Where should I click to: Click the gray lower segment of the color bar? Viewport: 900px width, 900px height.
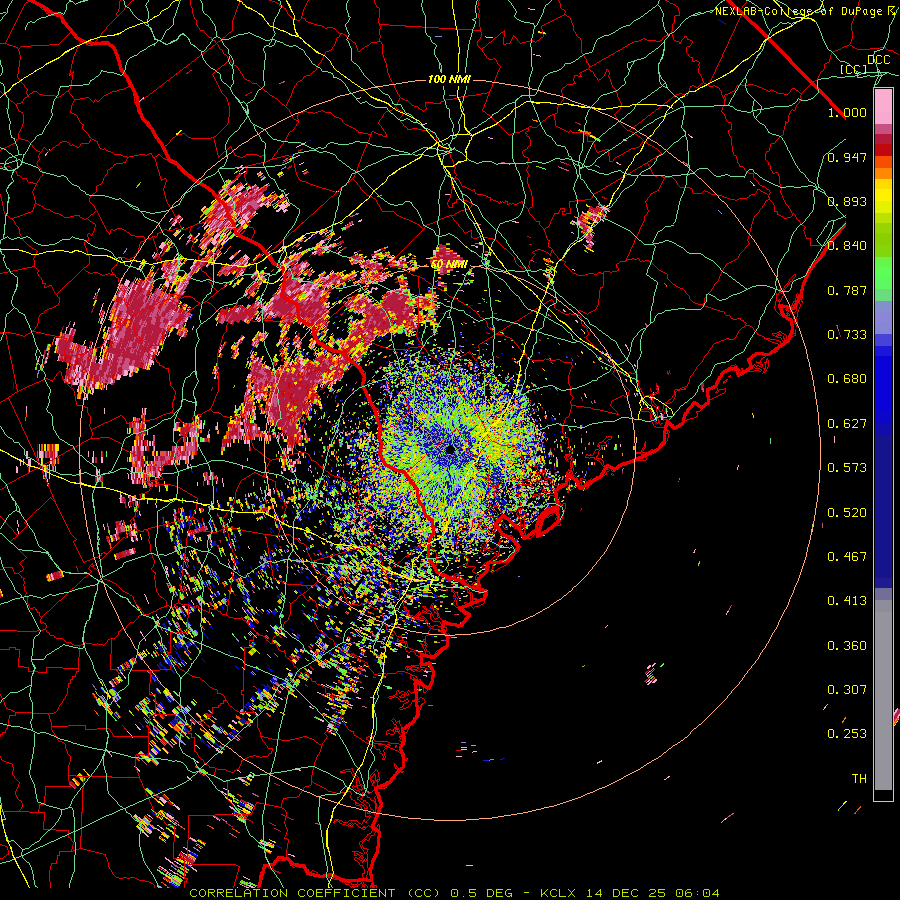[x=883, y=695]
